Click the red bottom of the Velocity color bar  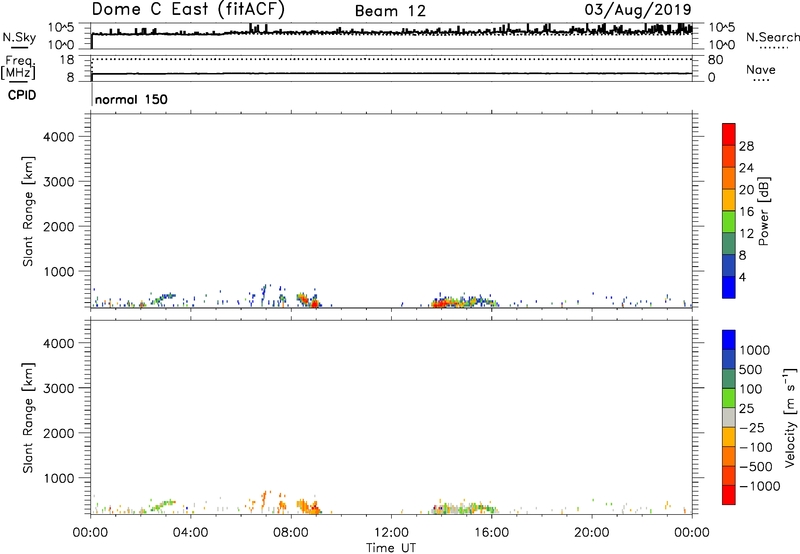[729, 495]
